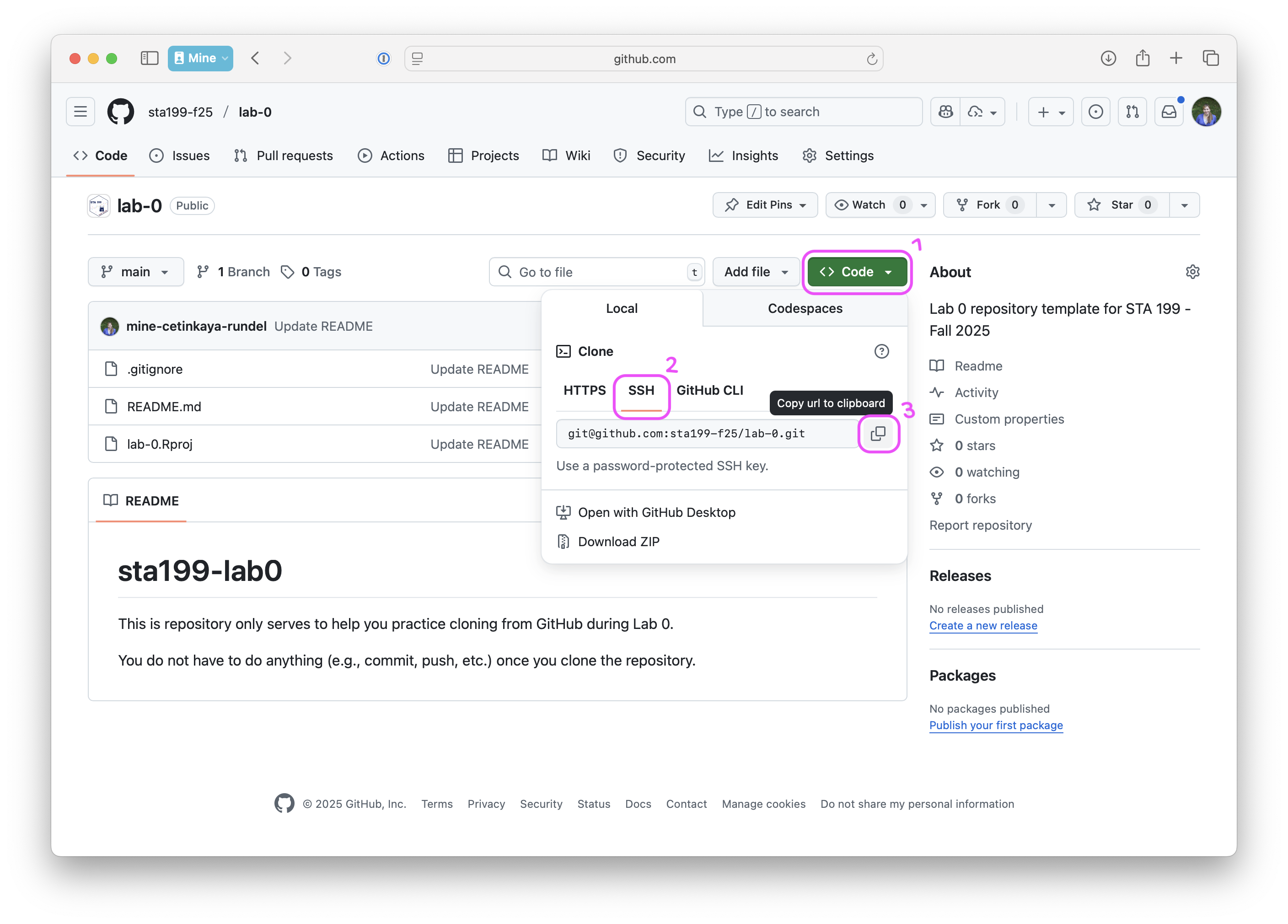Open the main branch selector
The image size is (1288, 924).
click(136, 271)
